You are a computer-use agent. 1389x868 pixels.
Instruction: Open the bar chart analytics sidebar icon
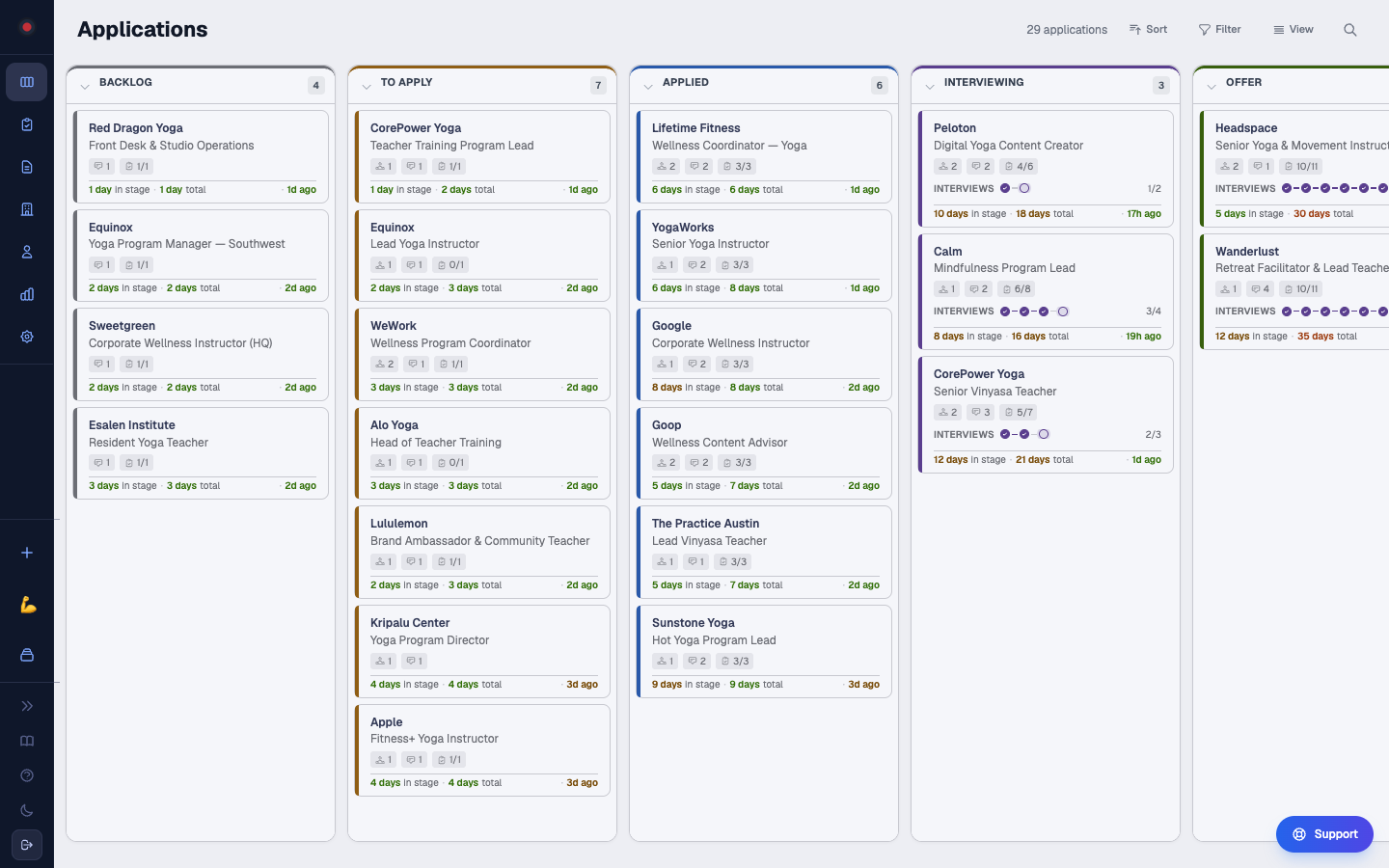coord(27,294)
